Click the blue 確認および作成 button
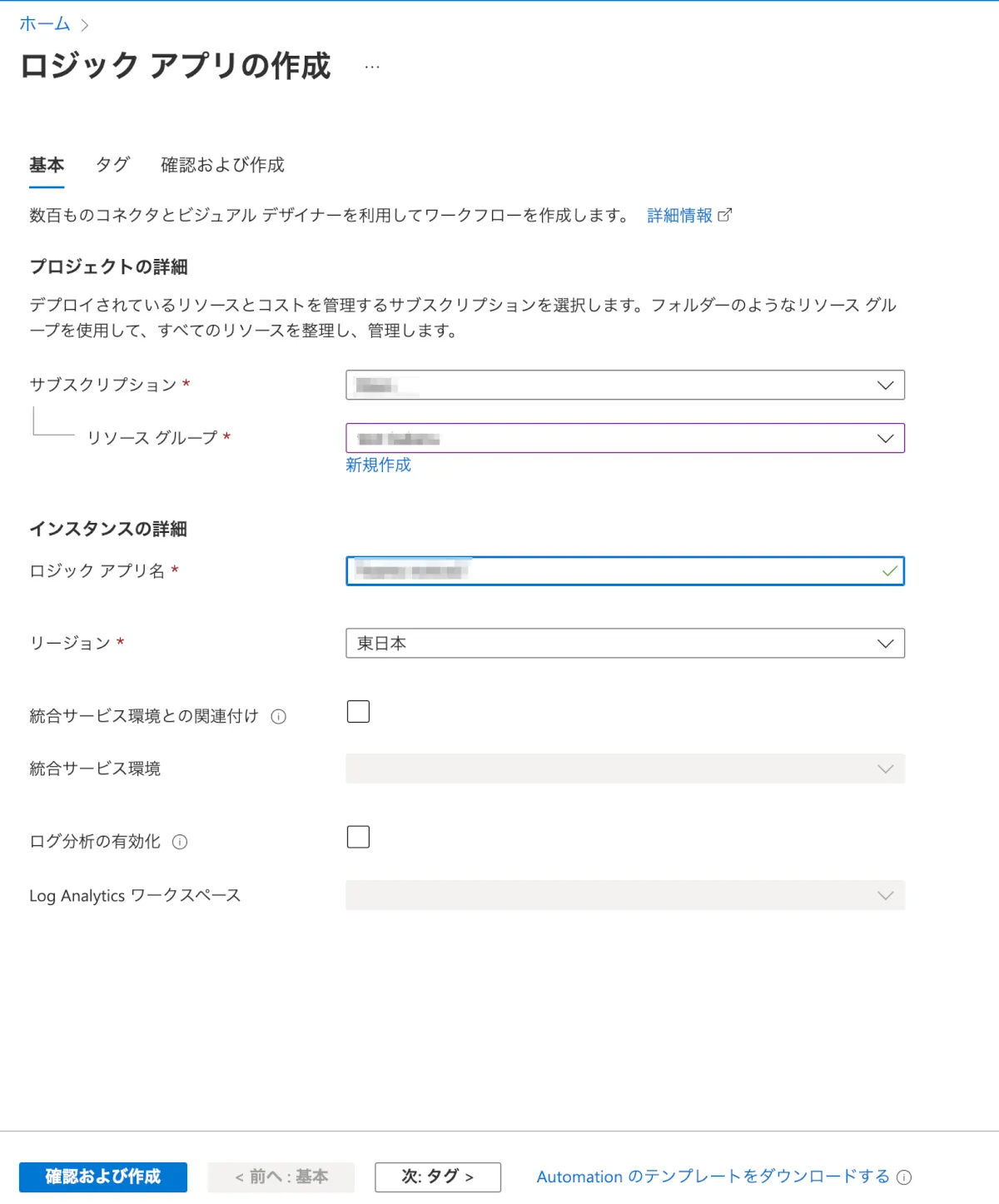Image resolution: width=999 pixels, height=1204 pixels. 103,1177
